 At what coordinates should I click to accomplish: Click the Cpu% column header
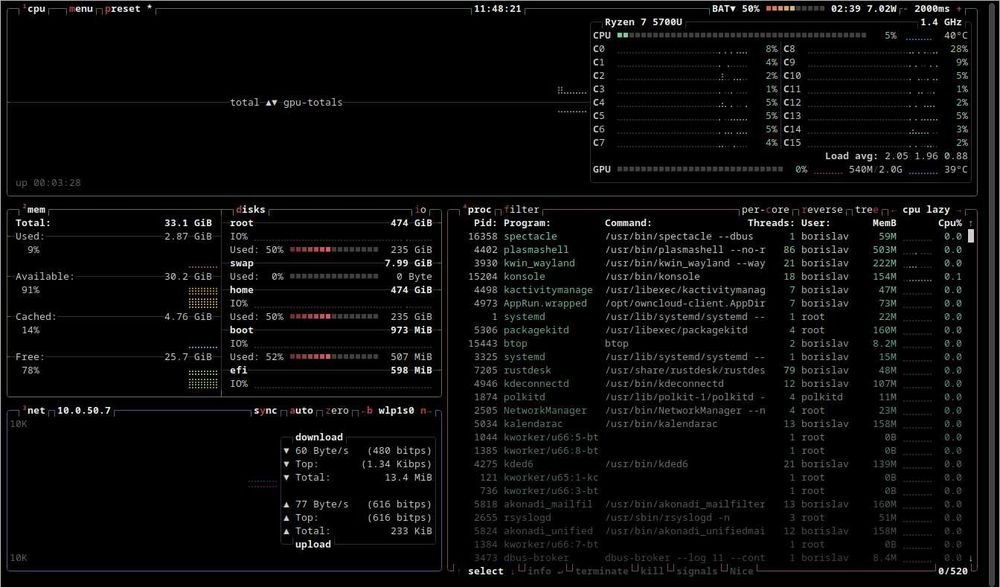tap(950, 223)
